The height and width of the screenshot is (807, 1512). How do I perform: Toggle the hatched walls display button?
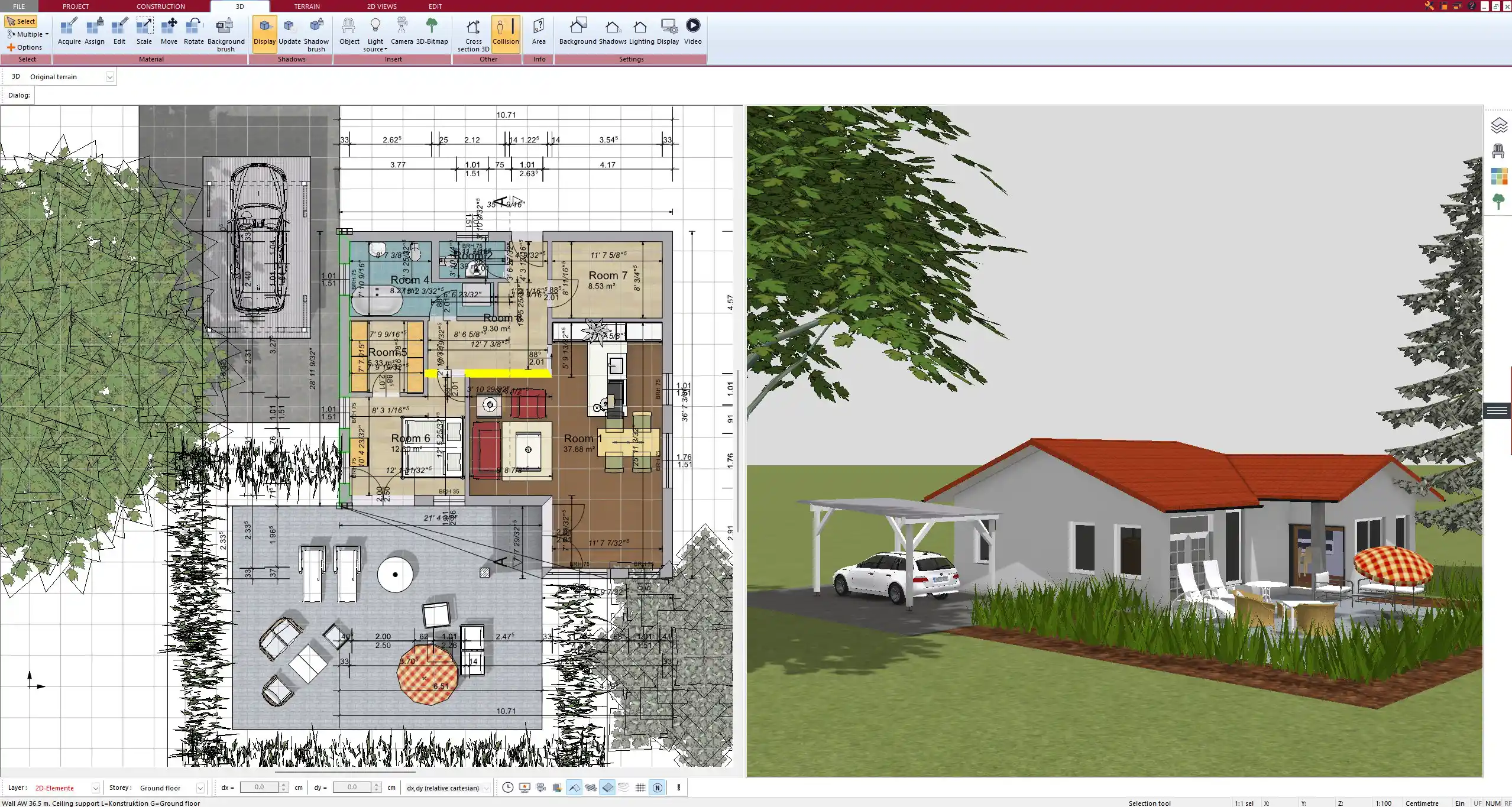tap(591, 787)
